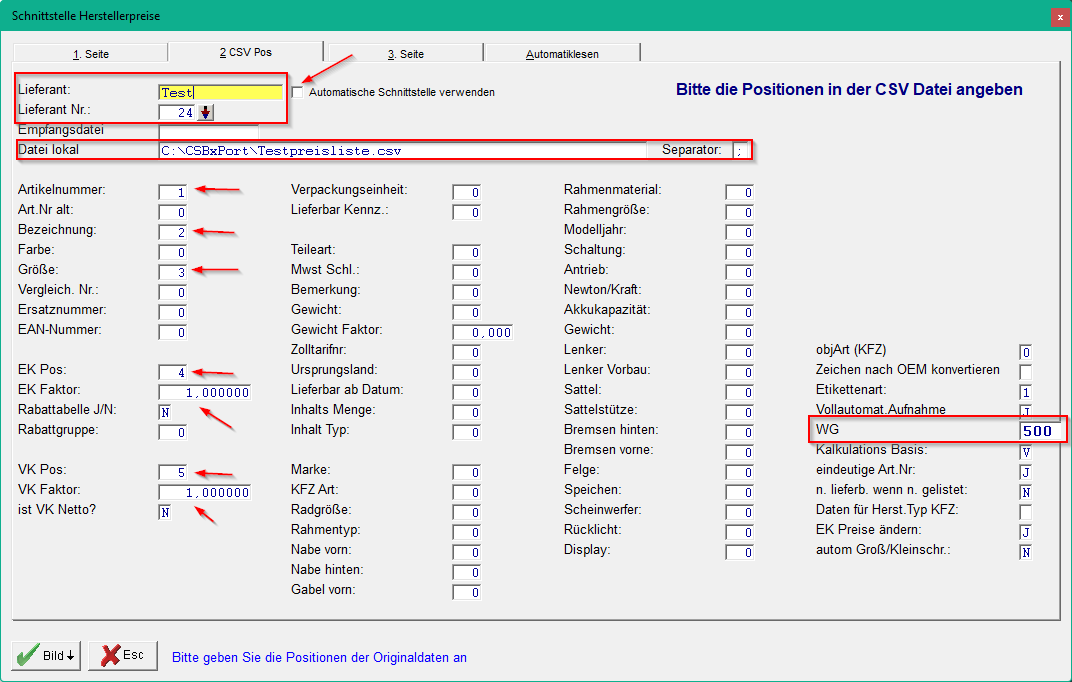Select the 2 CSV Pos tab
Screen dimensions: 1072x682
pos(245,52)
